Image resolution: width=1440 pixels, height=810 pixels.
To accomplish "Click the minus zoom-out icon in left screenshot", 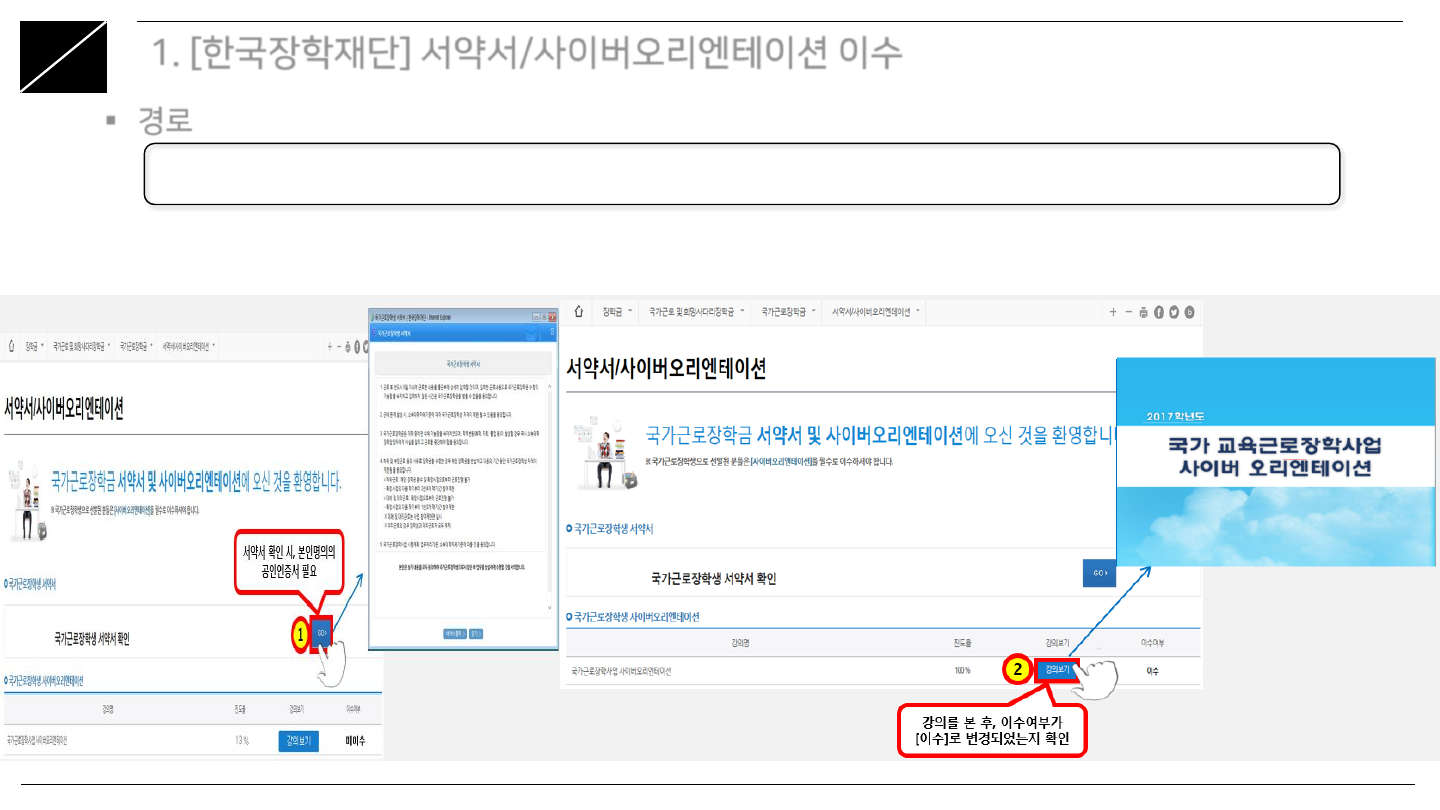I will click(339, 346).
